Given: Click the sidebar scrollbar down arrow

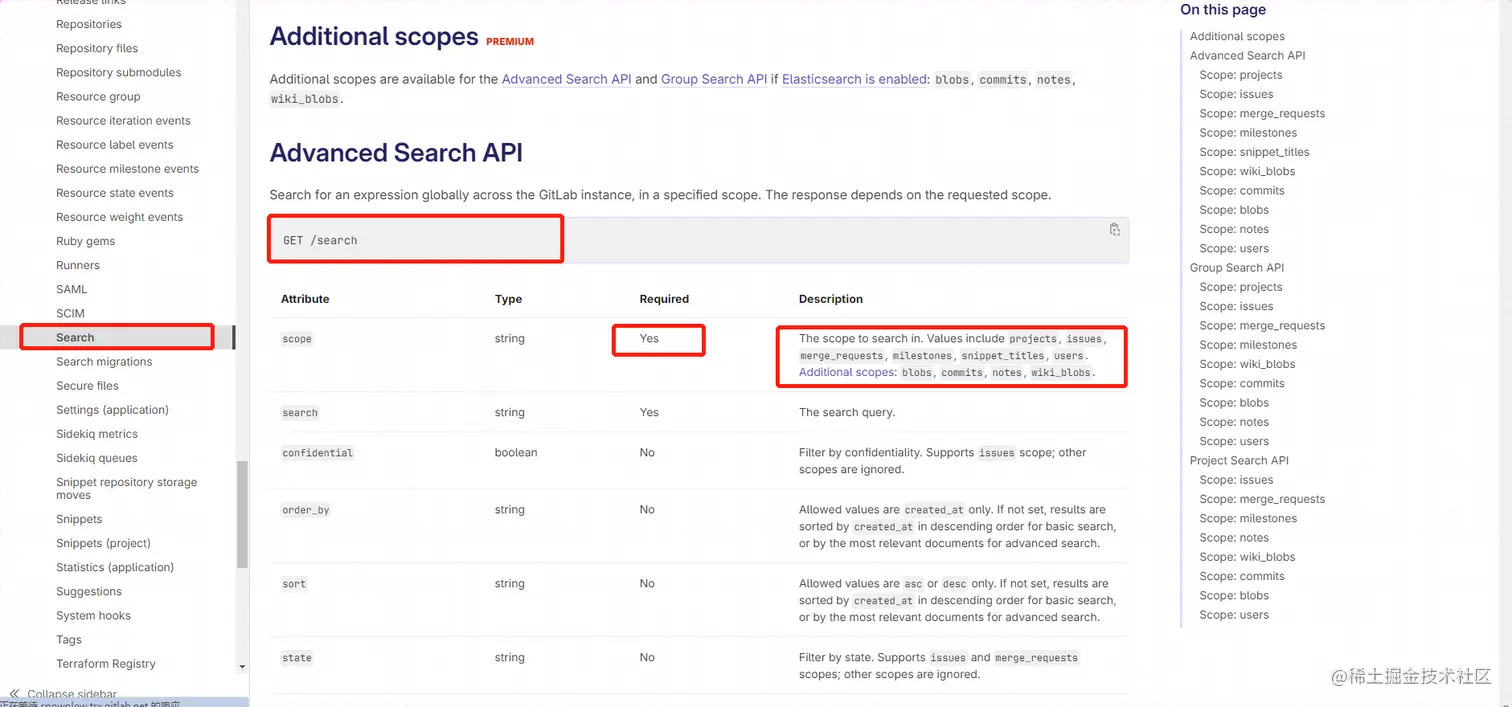Looking at the screenshot, I should pos(242,666).
